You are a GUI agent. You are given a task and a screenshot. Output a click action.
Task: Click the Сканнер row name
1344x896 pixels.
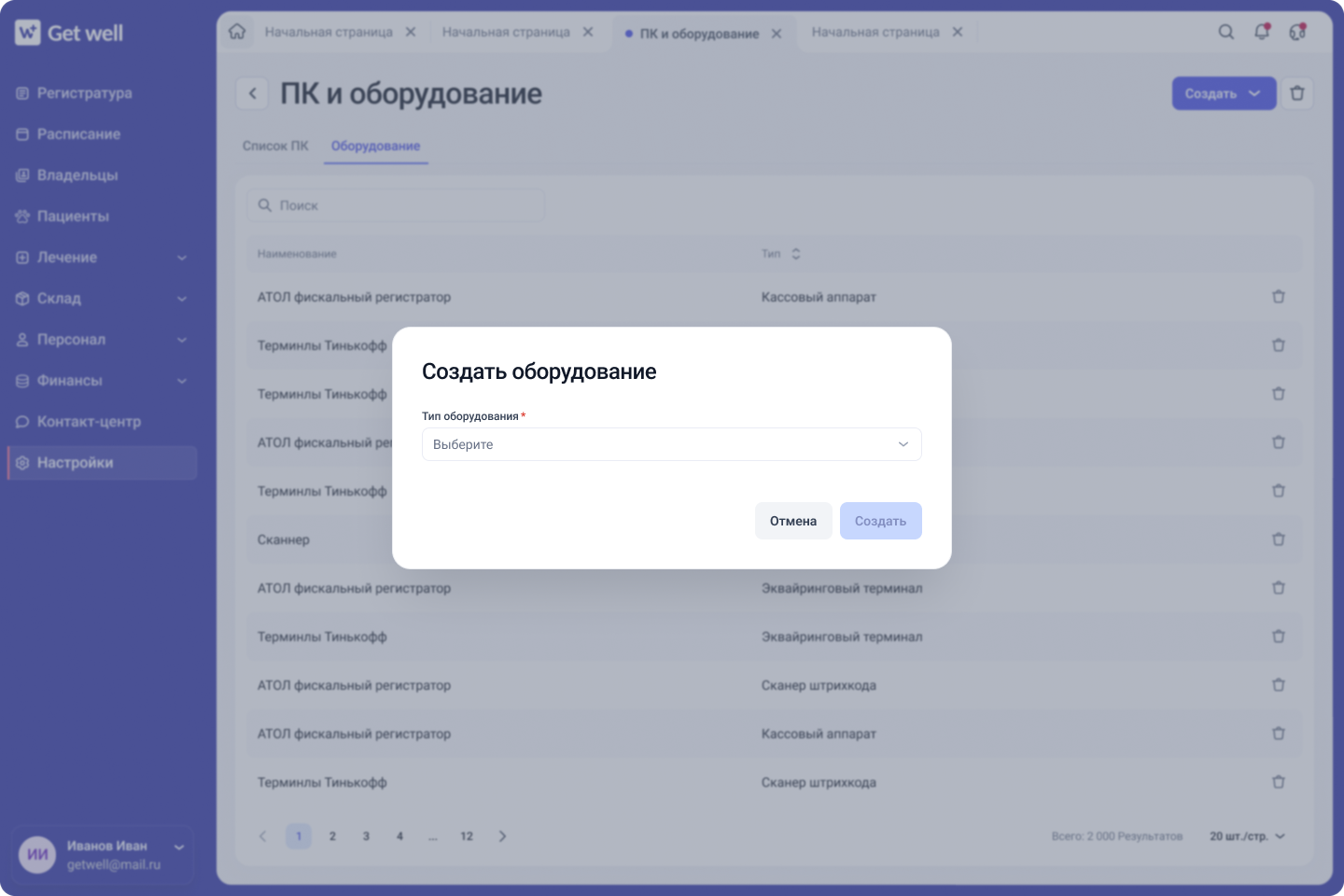coord(284,539)
